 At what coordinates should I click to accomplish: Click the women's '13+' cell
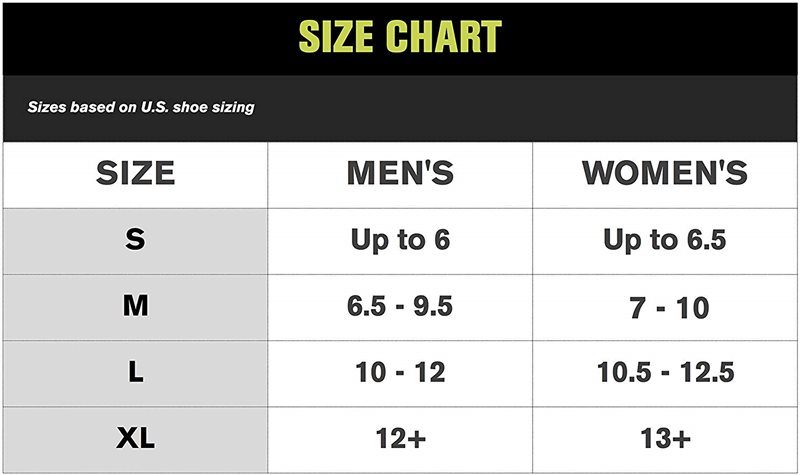(665, 439)
